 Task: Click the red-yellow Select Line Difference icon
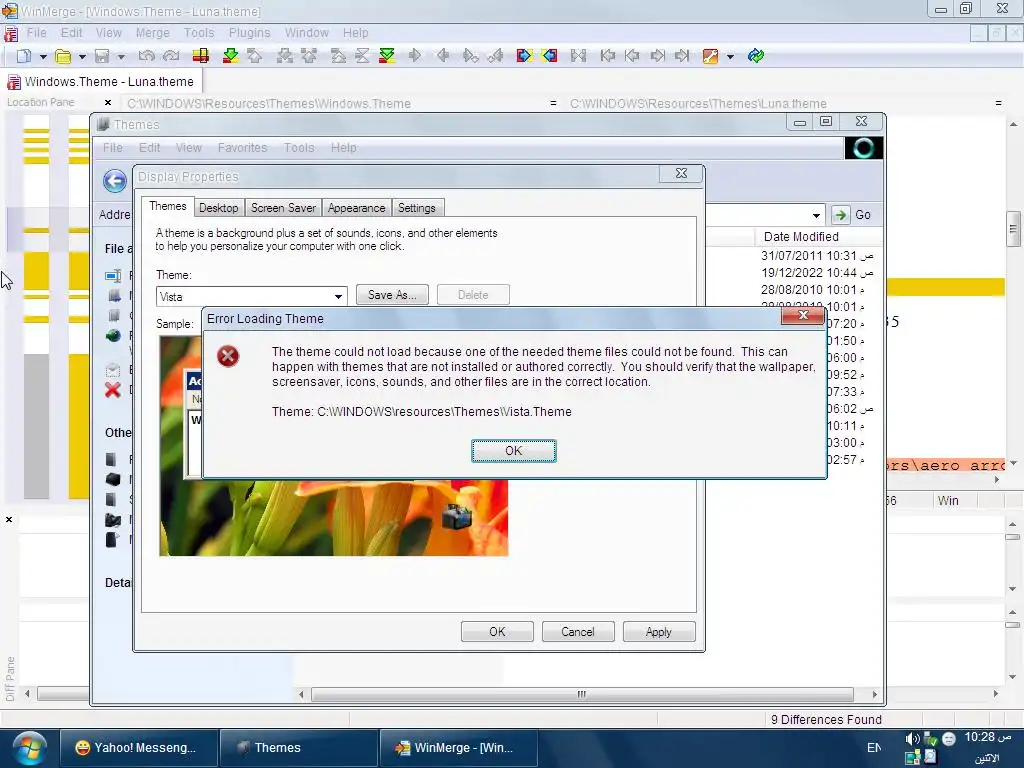(x=201, y=56)
